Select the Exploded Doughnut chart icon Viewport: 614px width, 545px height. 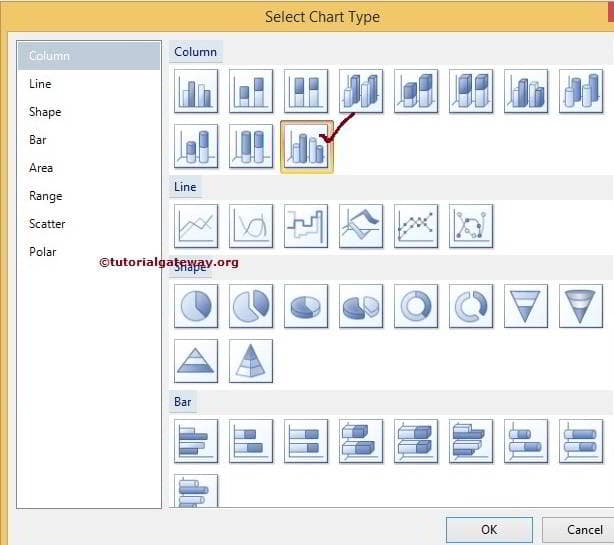(x=471, y=306)
